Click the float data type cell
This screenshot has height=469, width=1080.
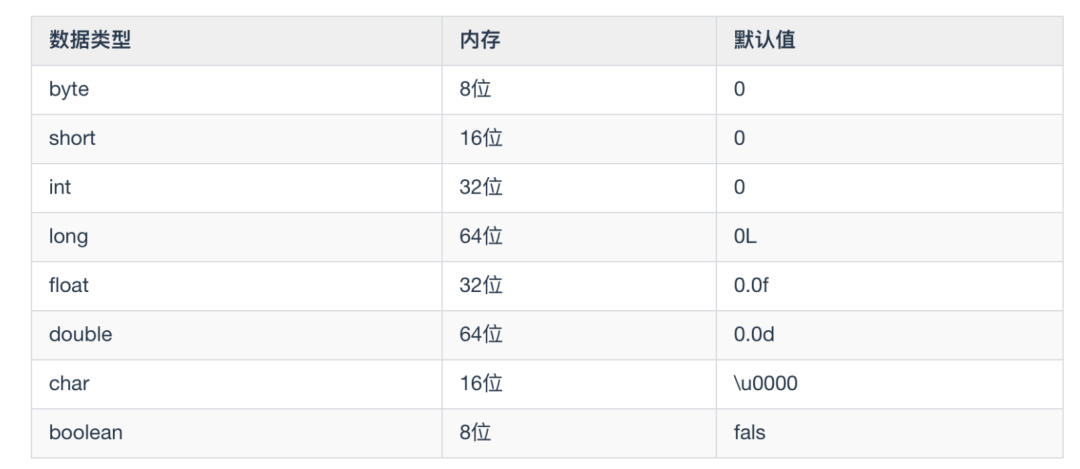point(69,285)
